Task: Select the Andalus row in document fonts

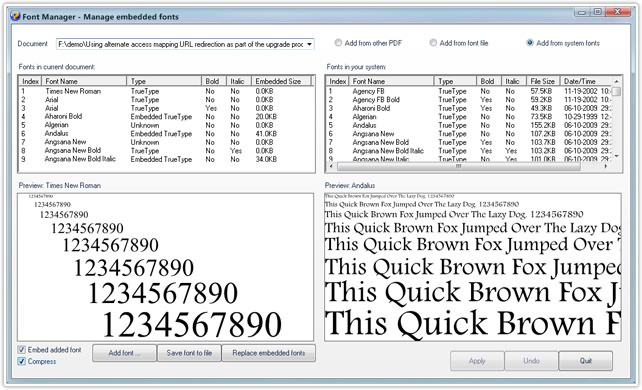Action: 166,133
